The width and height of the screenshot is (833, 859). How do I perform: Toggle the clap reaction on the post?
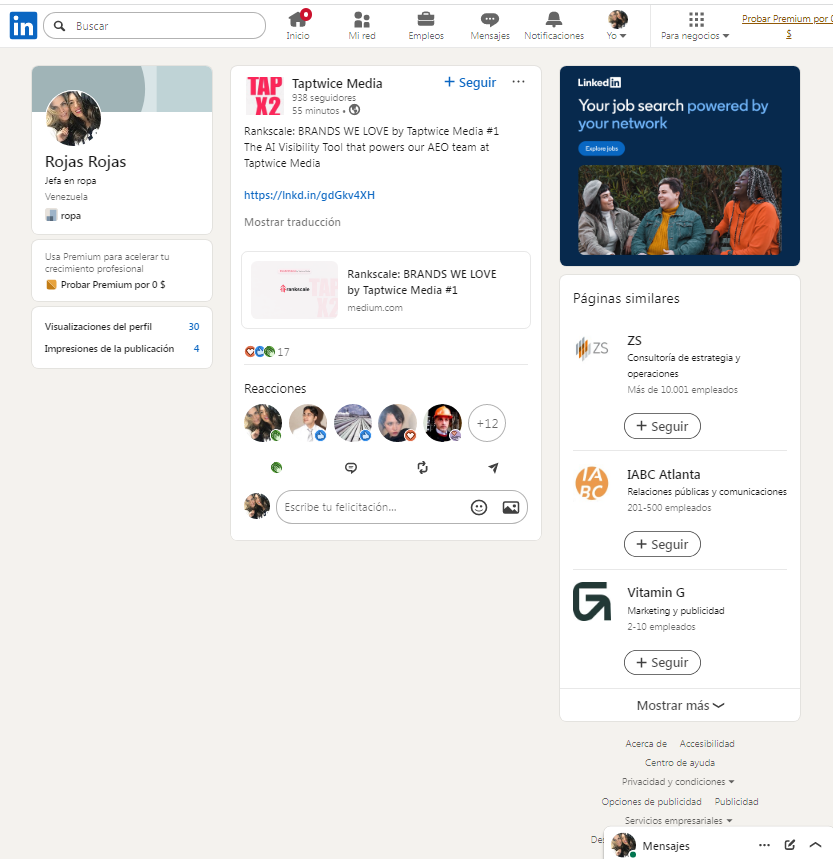click(277, 467)
